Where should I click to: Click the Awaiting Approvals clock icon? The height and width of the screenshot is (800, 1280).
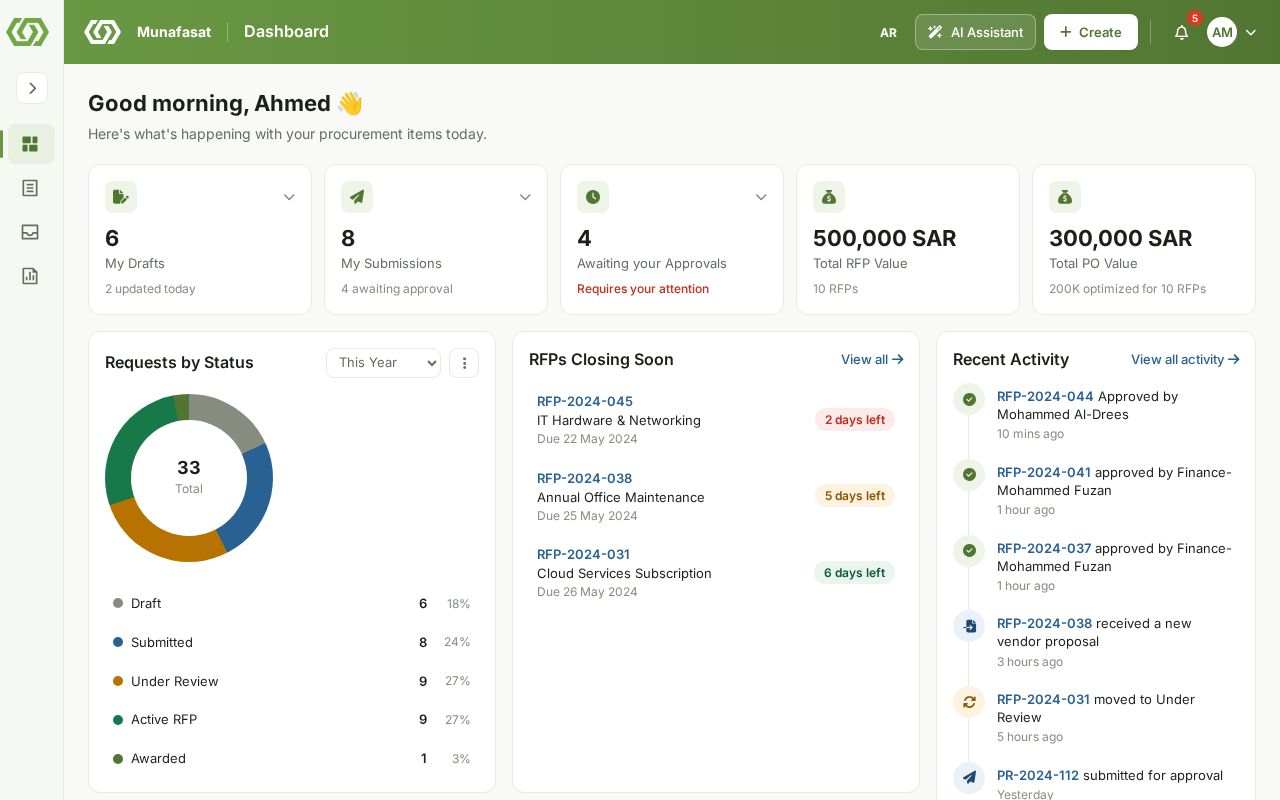point(593,197)
